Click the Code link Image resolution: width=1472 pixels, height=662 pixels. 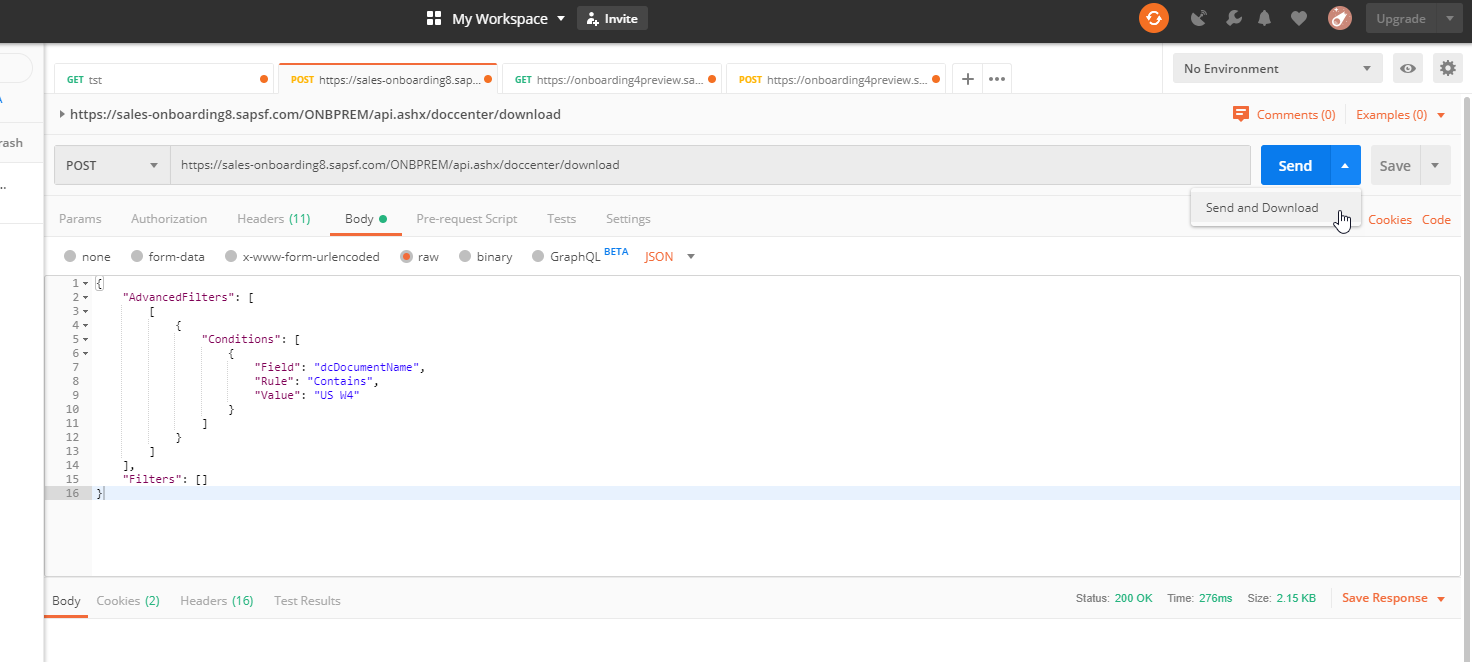(x=1436, y=220)
